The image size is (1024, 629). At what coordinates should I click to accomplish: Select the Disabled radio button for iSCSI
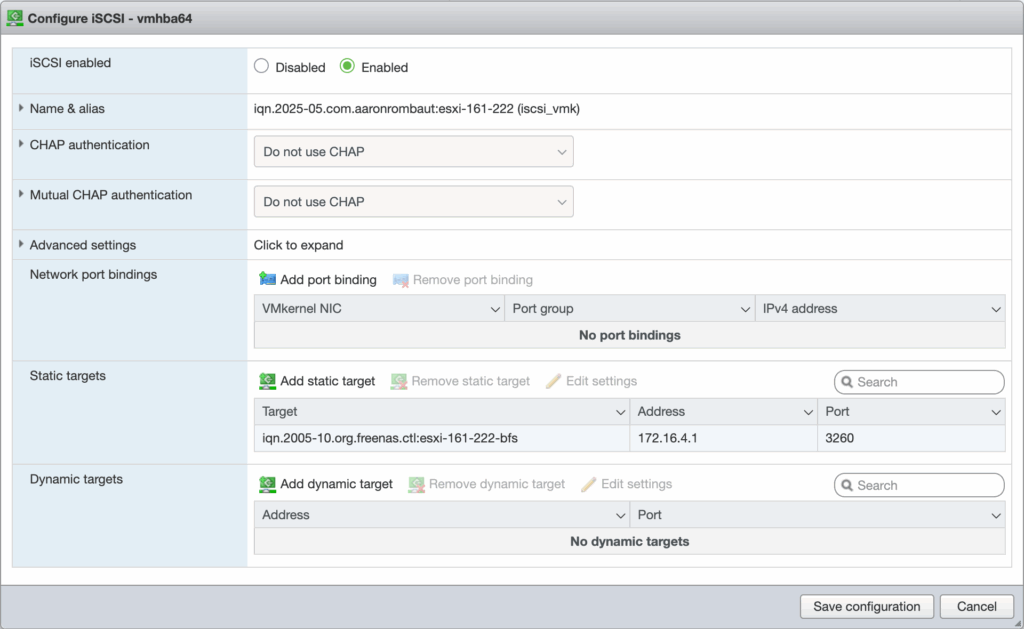262,67
